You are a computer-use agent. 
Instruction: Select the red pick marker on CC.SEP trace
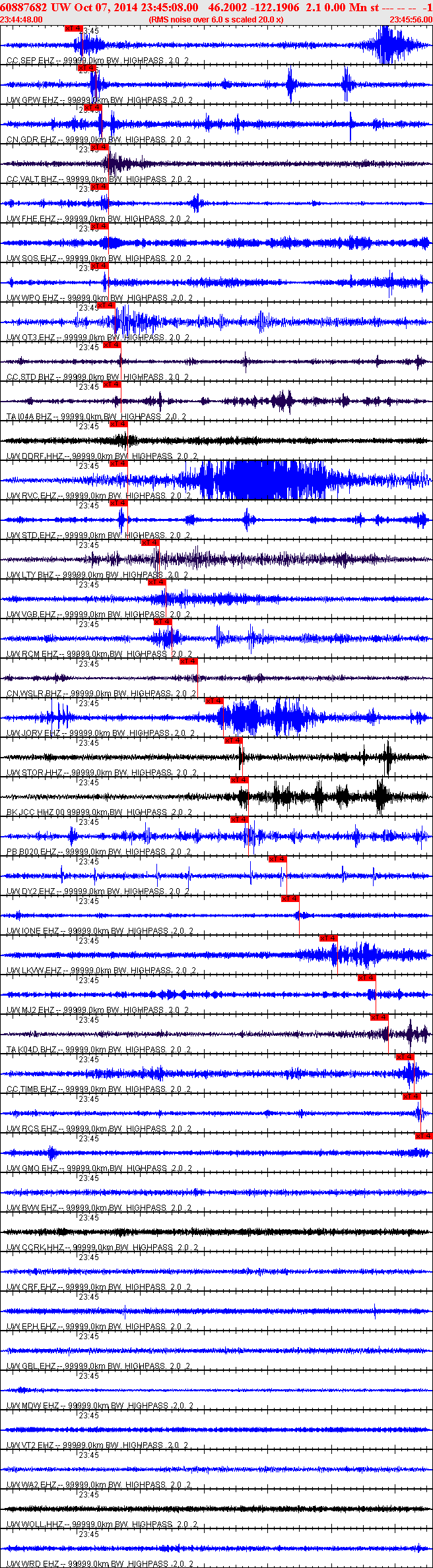74,28
